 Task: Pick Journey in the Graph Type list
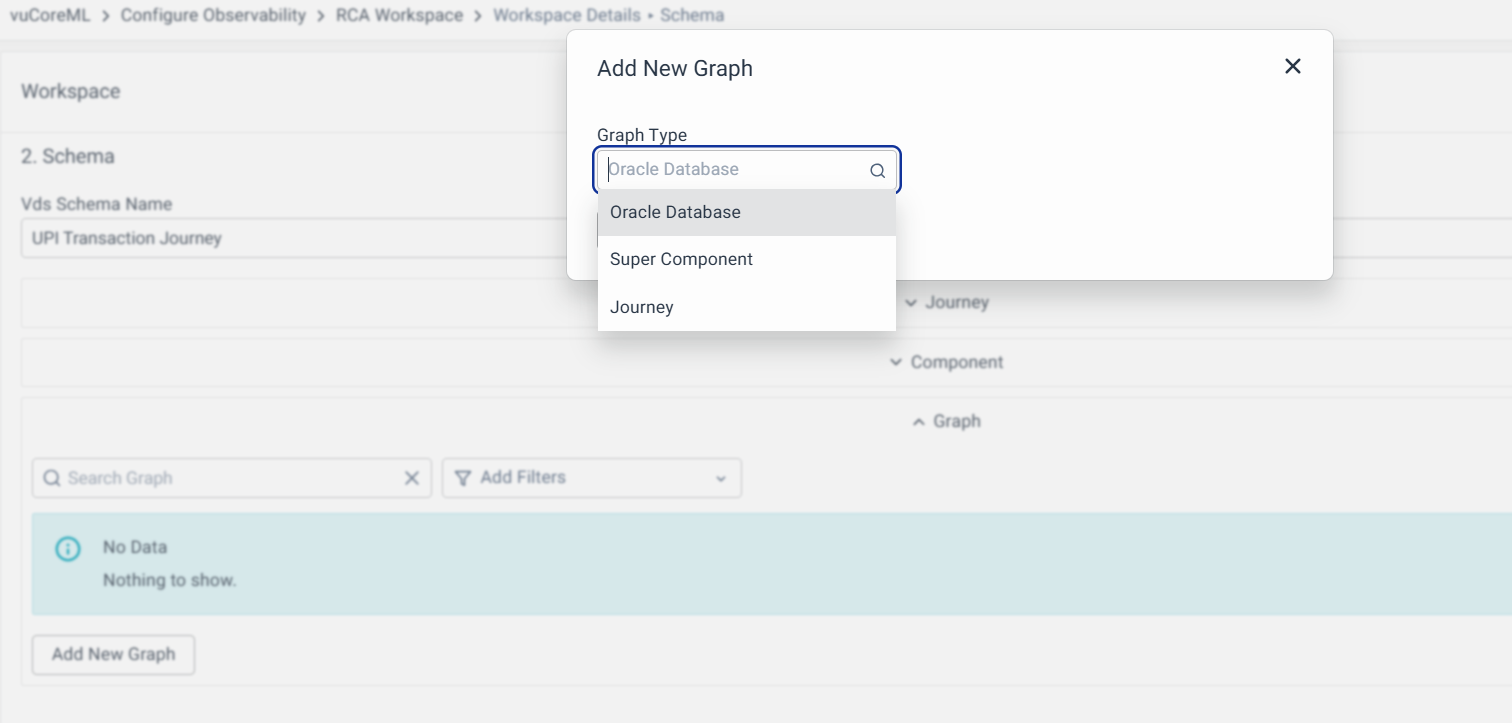click(x=641, y=307)
